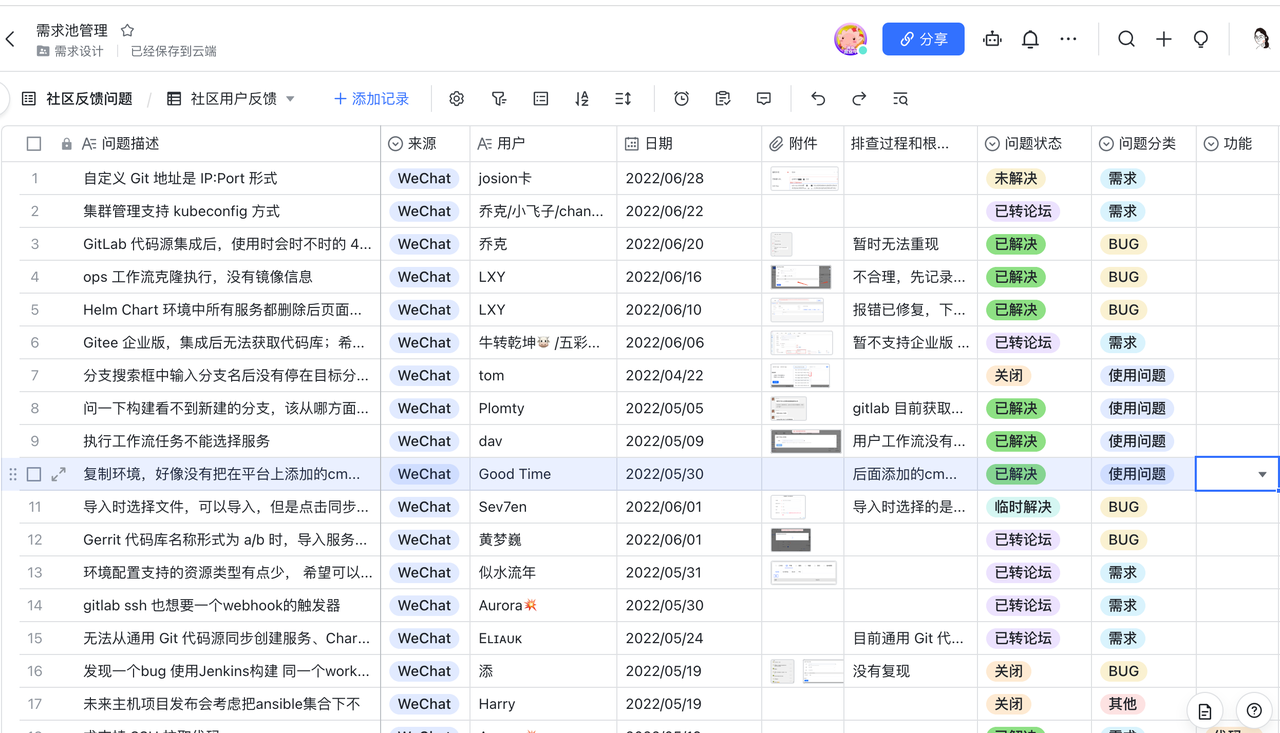
Task: Open the sort tool
Action: [582, 99]
